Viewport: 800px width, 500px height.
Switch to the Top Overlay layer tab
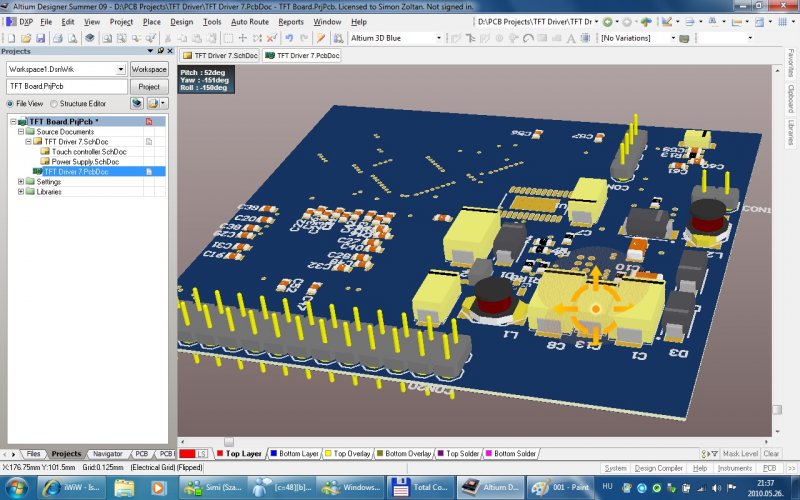tap(347, 454)
